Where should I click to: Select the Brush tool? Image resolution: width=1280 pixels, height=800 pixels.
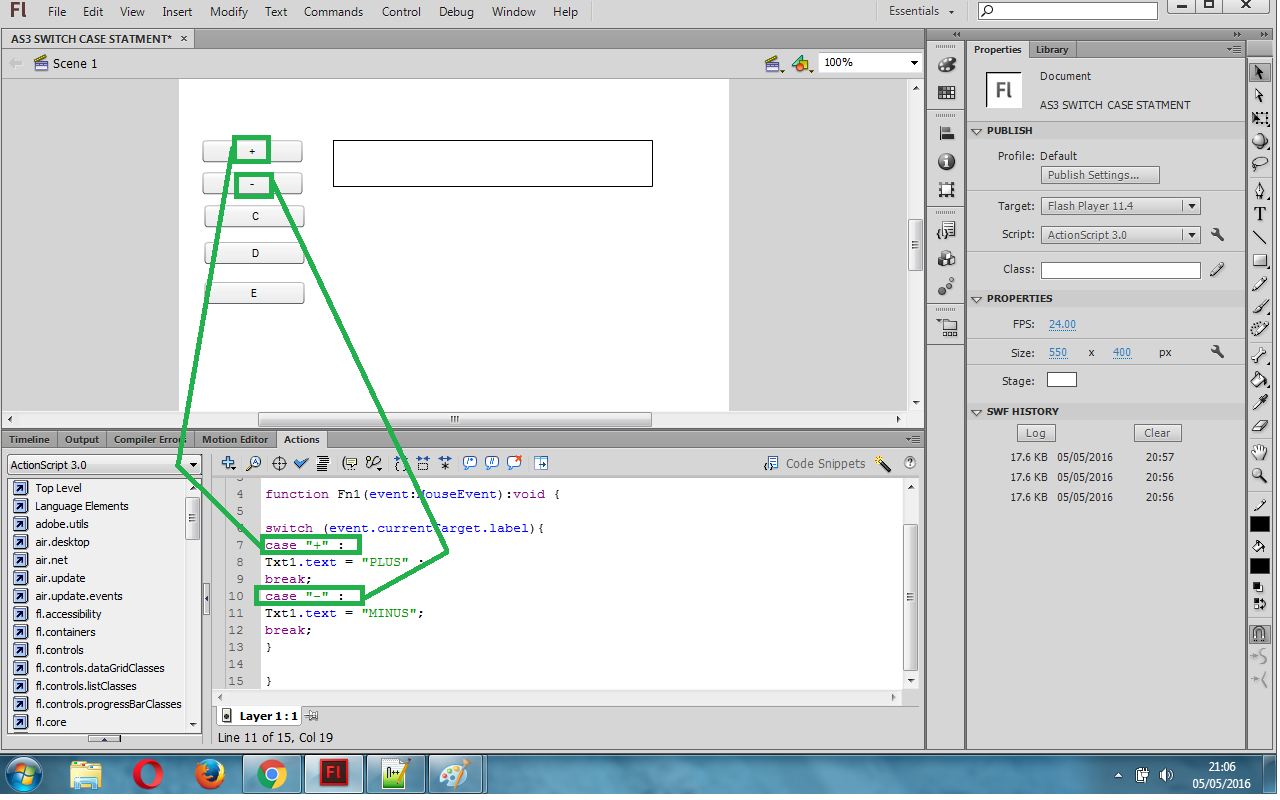(x=1260, y=306)
